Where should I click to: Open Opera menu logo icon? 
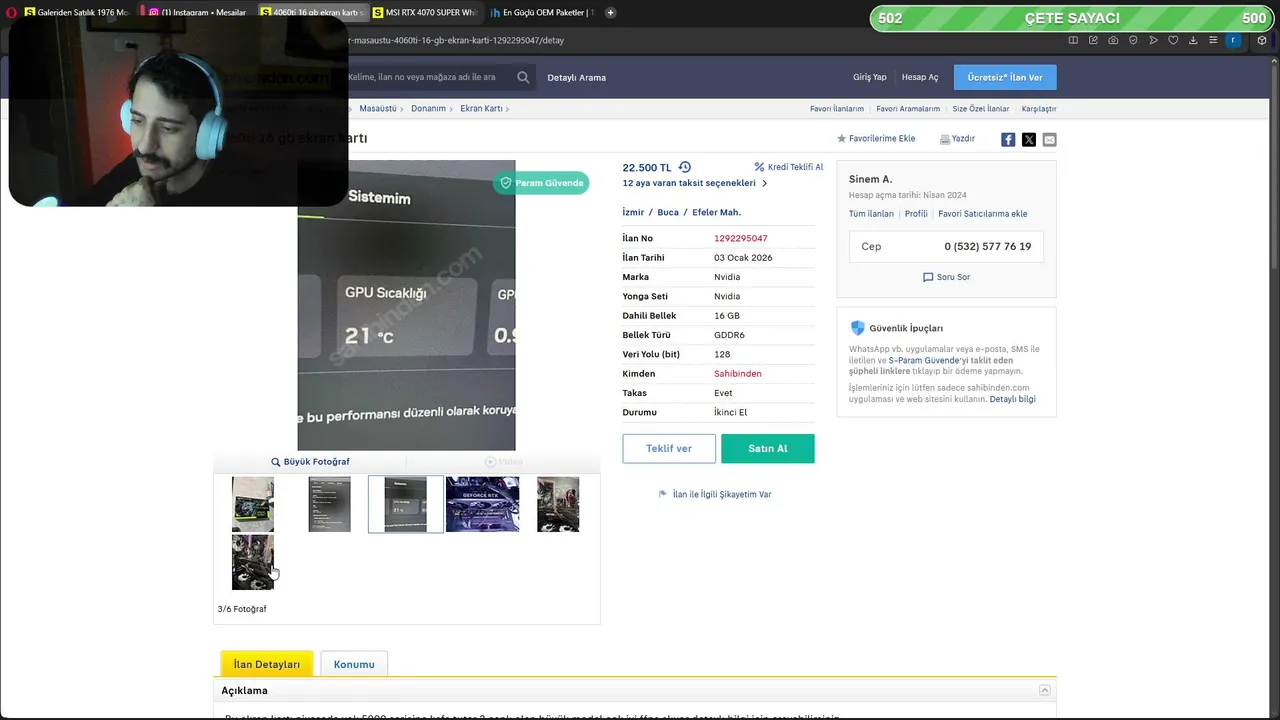11,12
